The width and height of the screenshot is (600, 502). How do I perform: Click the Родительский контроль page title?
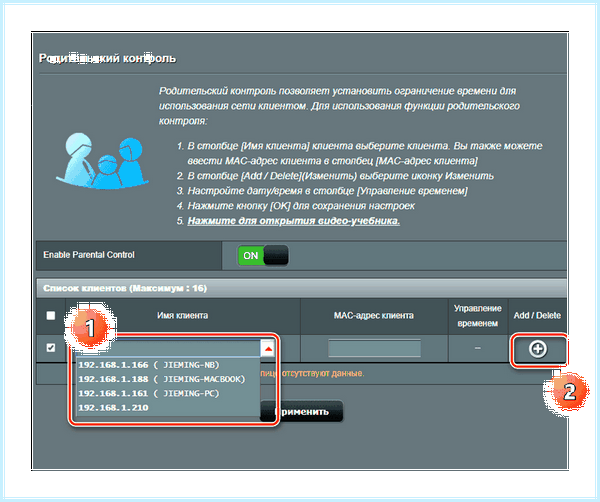pyautogui.click(x=108, y=58)
